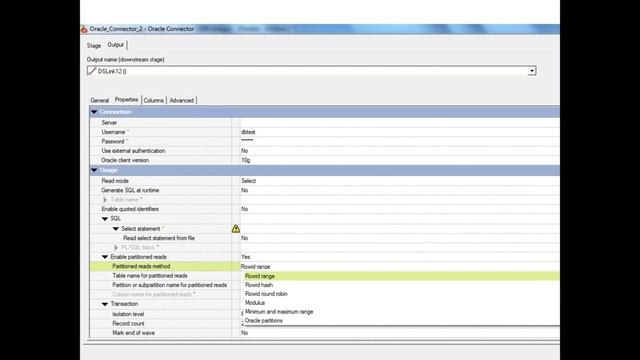
Task: Click the DSLink12 output name field
Action: [311, 71]
